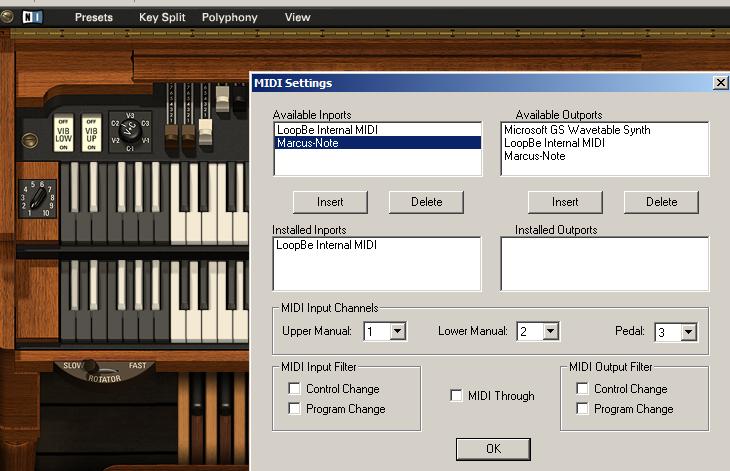Image resolution: width=730 pixels, height=471 pixels.
Task: Click Delete button under Available Inports
Action: pos(426,202)
